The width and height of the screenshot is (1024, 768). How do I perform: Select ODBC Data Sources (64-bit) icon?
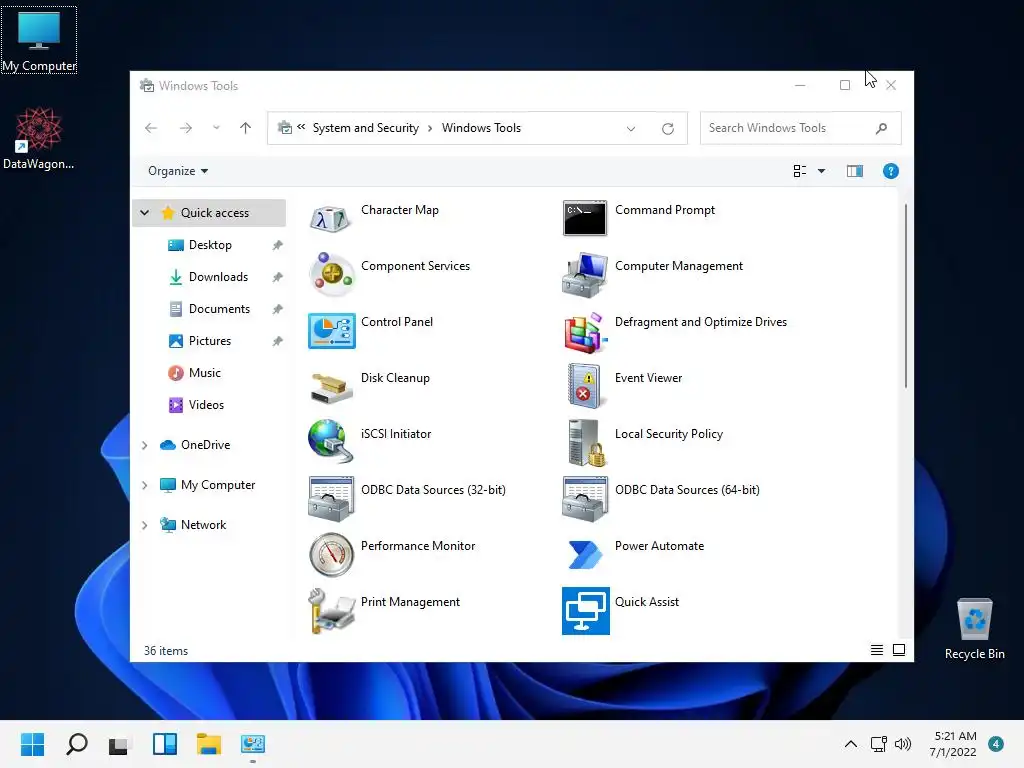click(584, 498)
